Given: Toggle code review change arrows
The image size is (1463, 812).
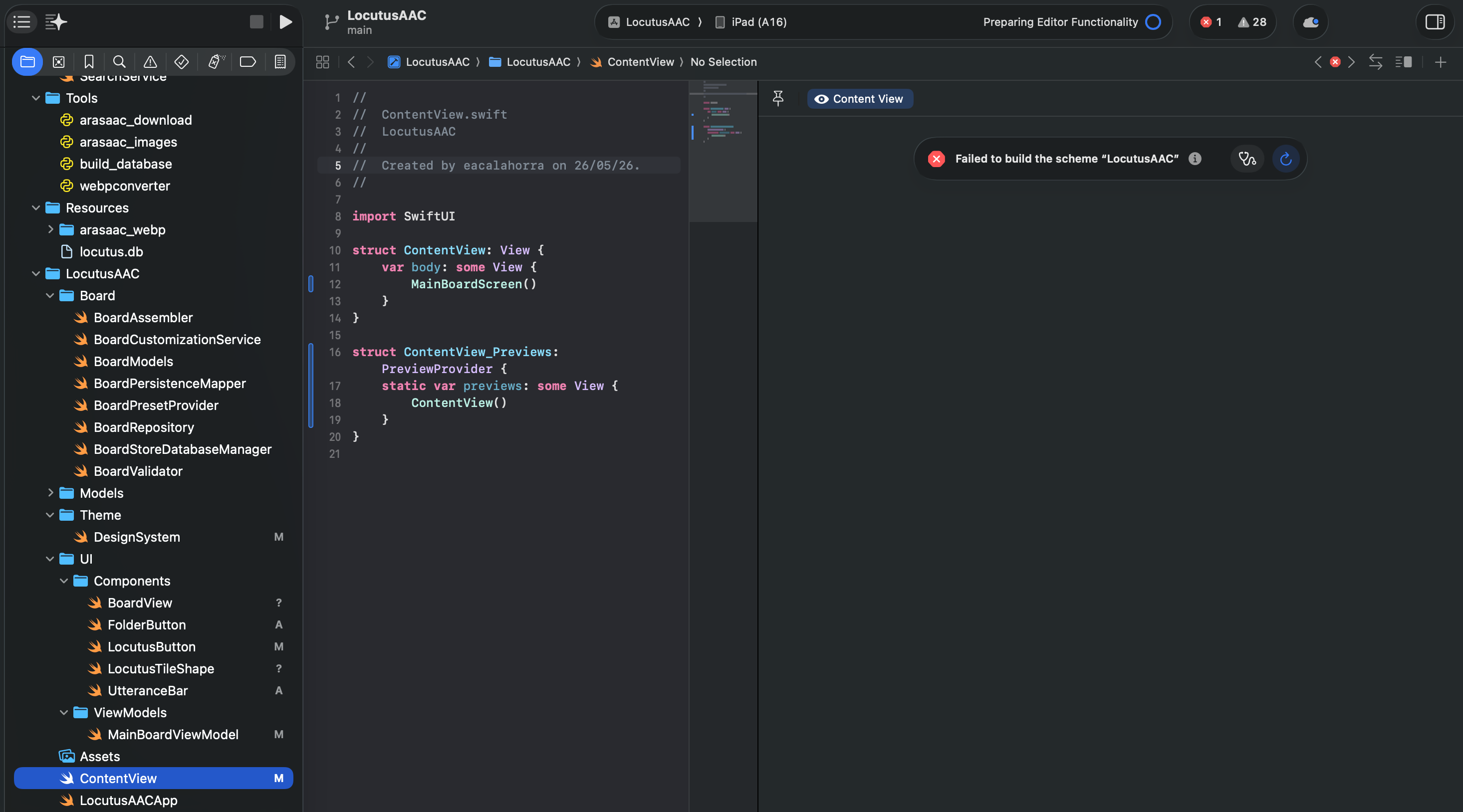Looking at the screenshot, I should 1375,62.
